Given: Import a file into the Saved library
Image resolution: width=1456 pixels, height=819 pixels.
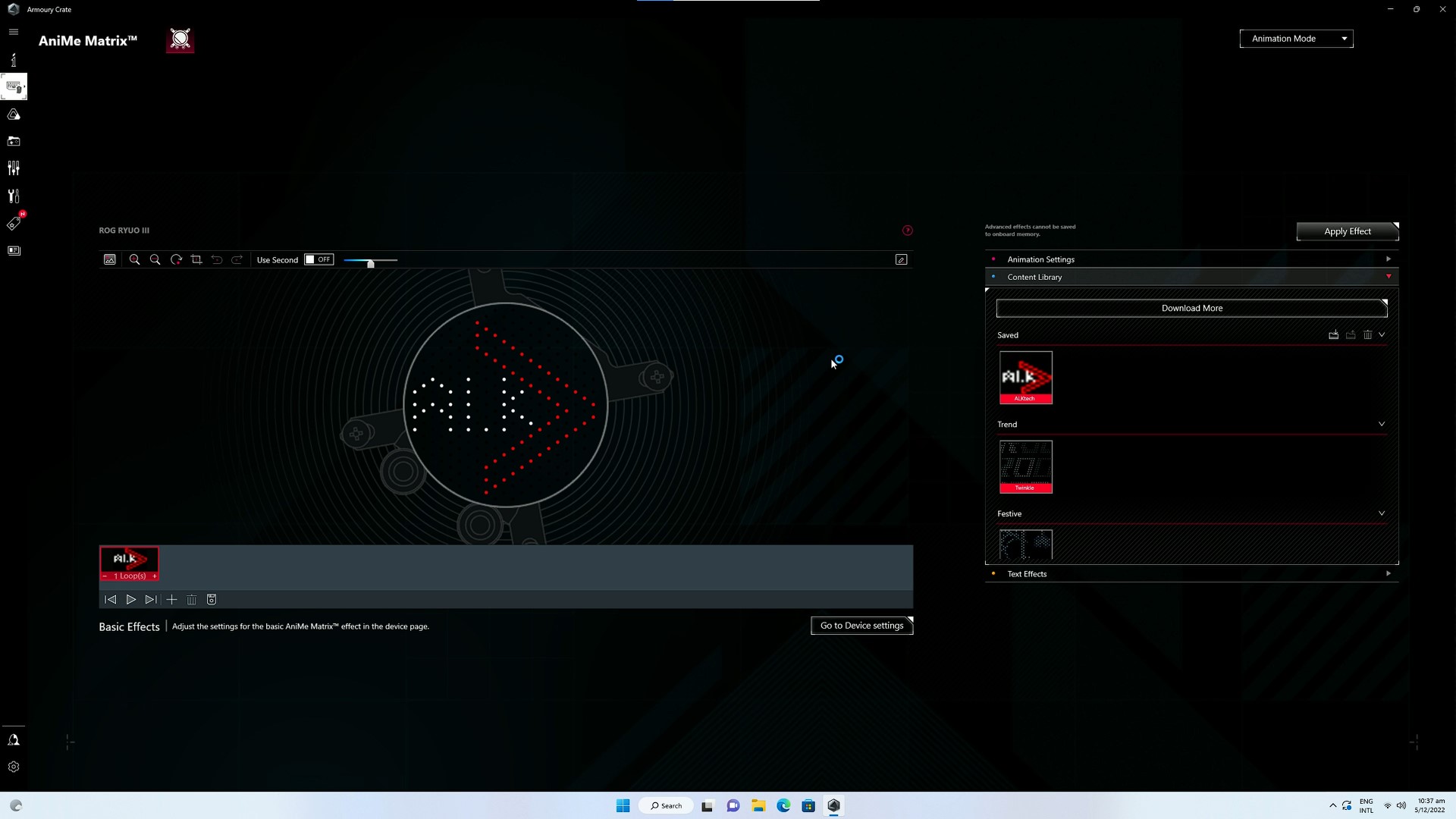Looking at the screenshot, I should (1333, 334).
